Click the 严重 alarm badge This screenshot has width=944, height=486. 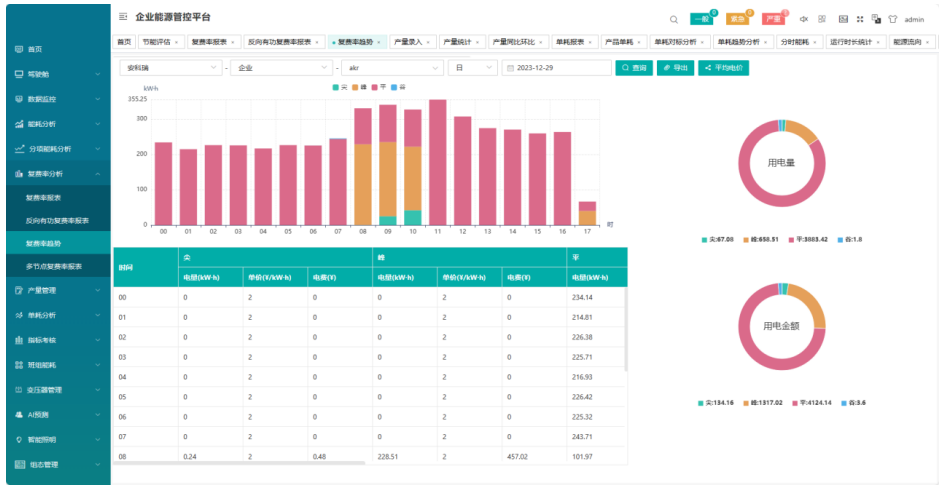(773, 19)
